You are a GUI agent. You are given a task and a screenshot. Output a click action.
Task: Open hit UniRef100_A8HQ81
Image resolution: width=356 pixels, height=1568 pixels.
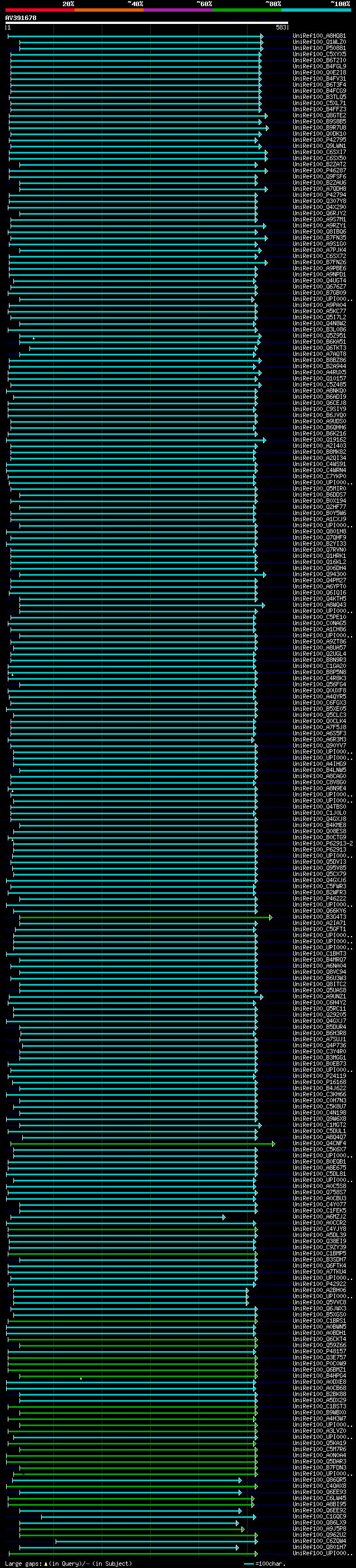319,36
